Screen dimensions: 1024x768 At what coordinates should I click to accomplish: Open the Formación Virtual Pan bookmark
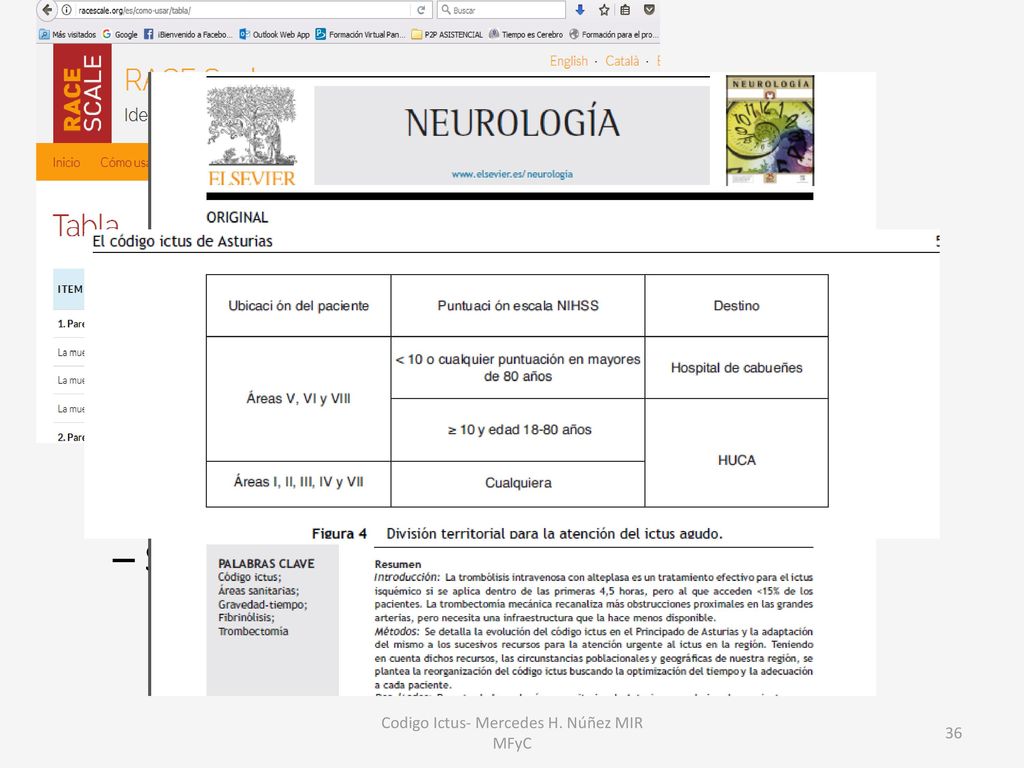(x=360, y=35)
